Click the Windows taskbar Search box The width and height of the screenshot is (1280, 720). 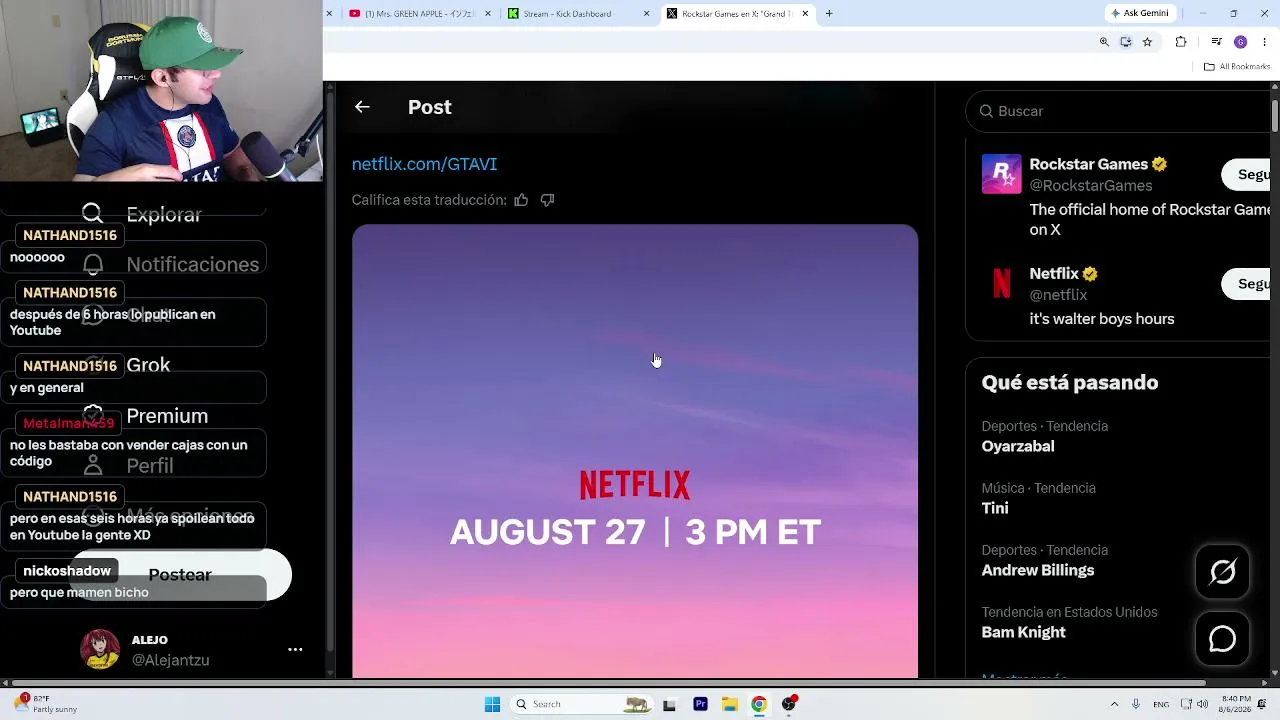pos(581,704)
